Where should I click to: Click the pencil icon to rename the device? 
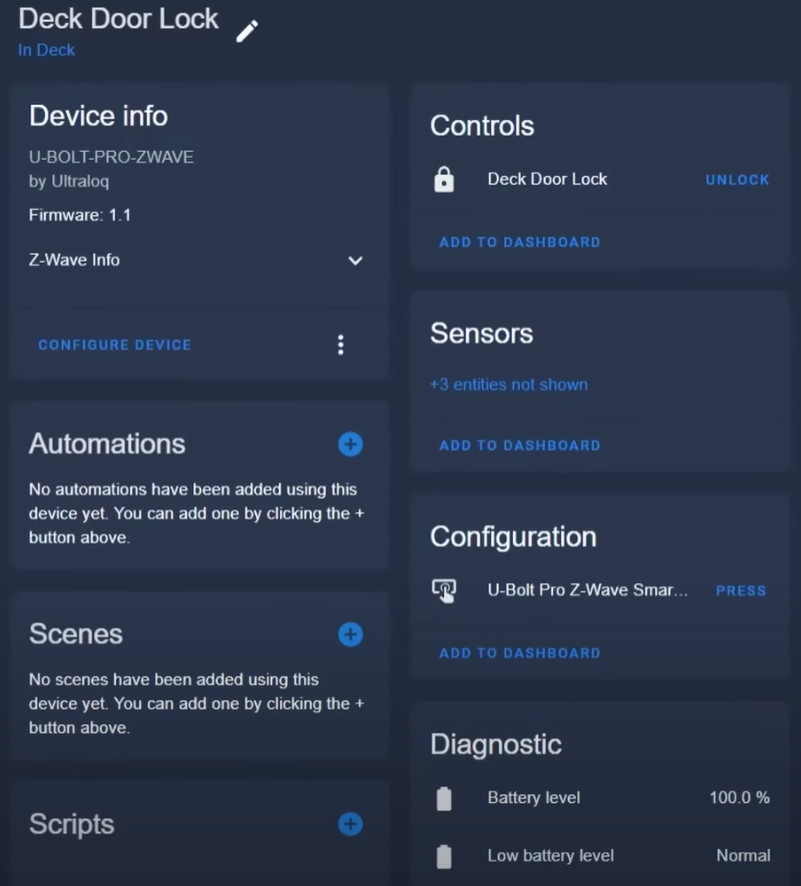[247, 32]
